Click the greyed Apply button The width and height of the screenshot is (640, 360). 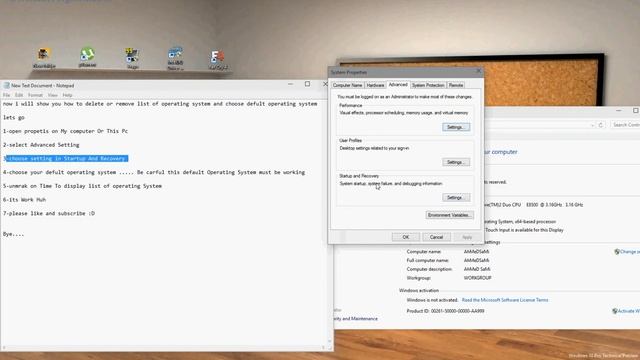(x=467, y=237)
